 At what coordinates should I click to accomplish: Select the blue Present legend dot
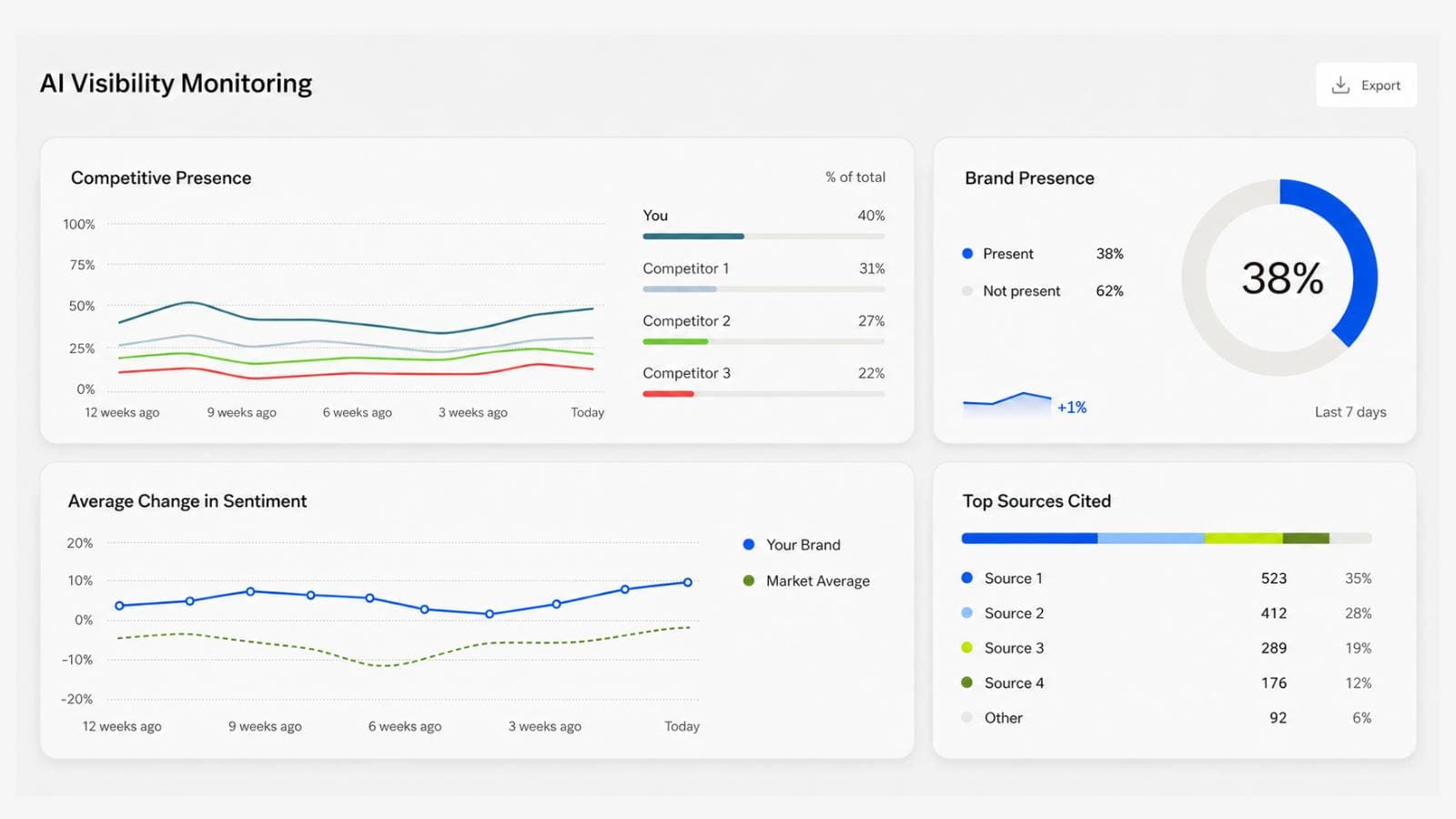pos(967,254)
